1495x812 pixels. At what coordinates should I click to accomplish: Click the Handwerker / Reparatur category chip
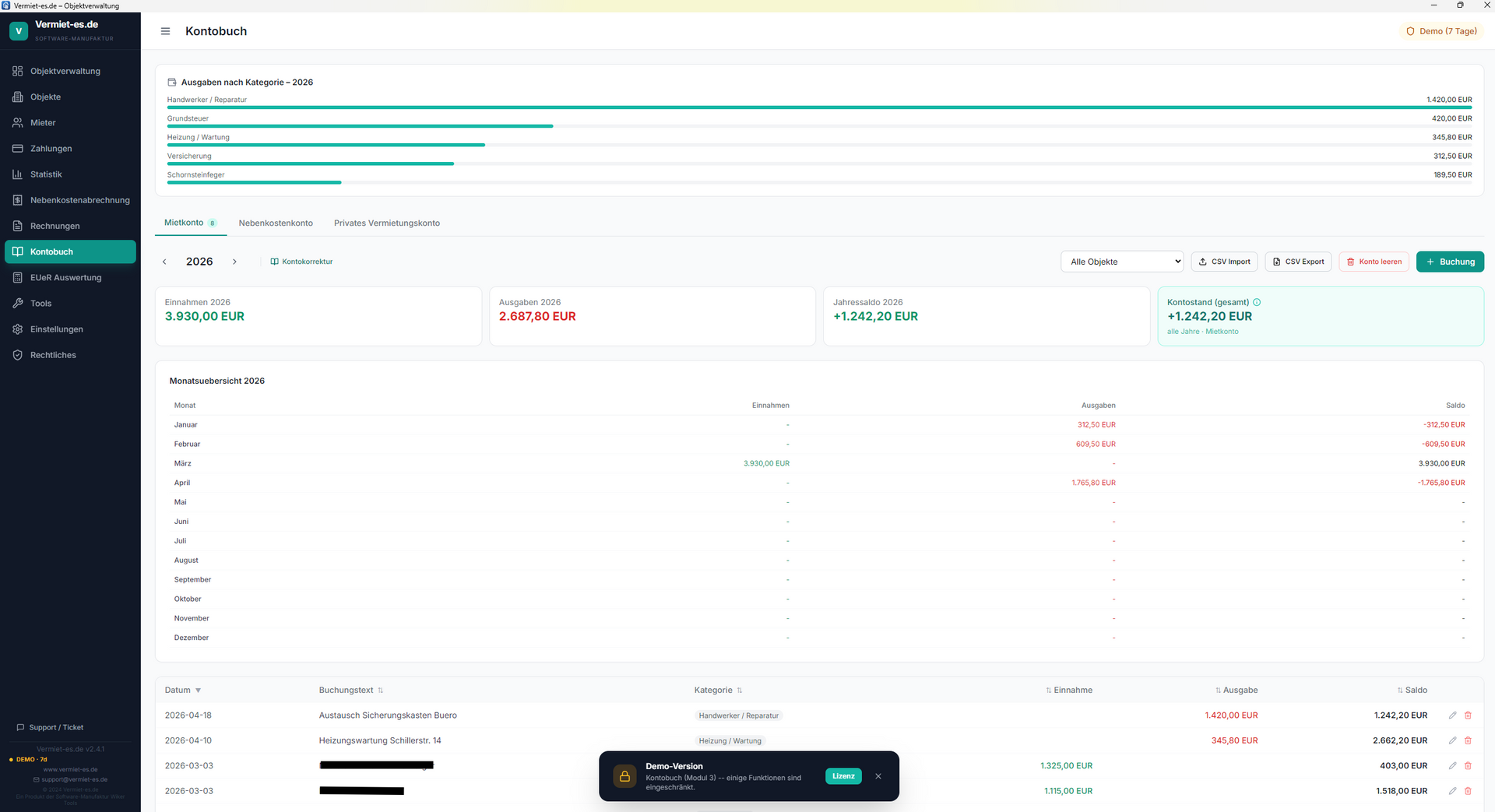pos(738,715)
